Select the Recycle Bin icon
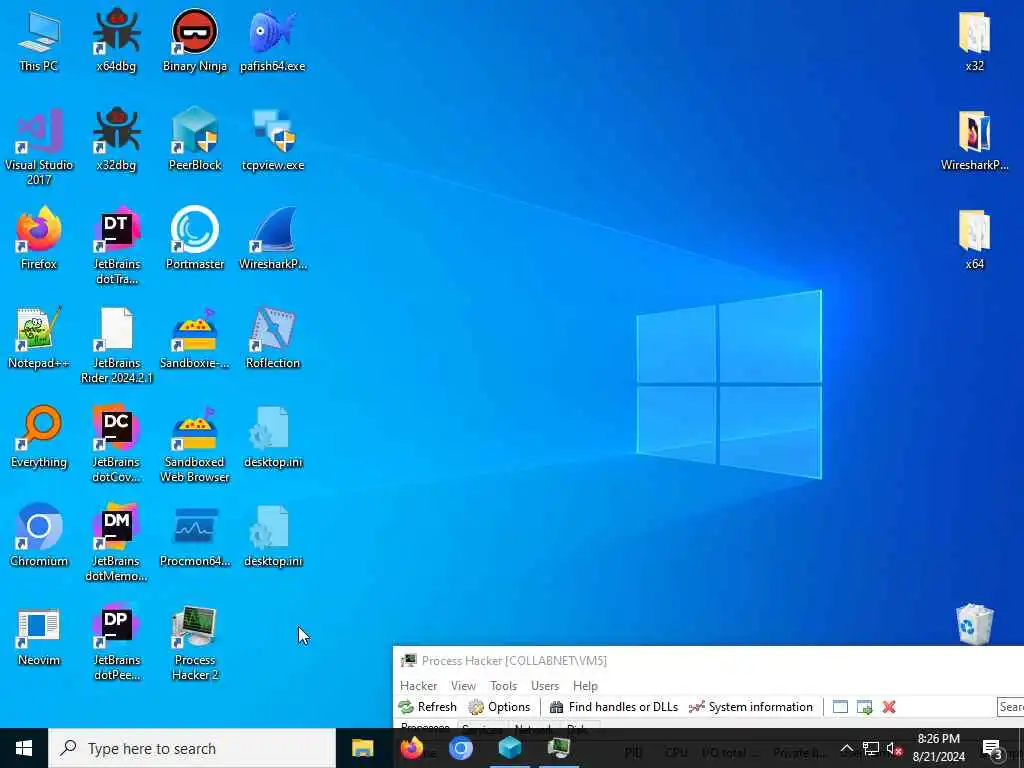This screenshot has width=1024, height=768. point(974,624)
